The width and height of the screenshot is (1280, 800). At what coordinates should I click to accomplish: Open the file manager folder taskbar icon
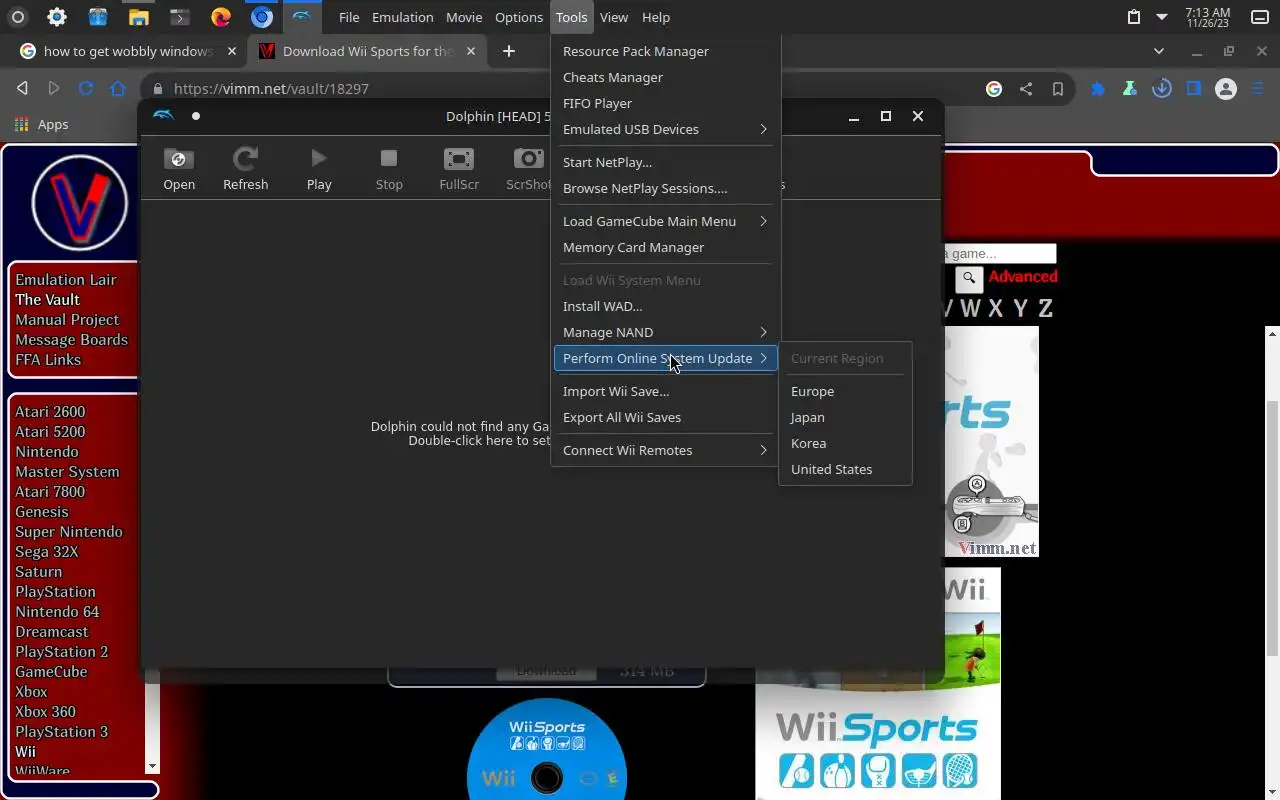138,17
